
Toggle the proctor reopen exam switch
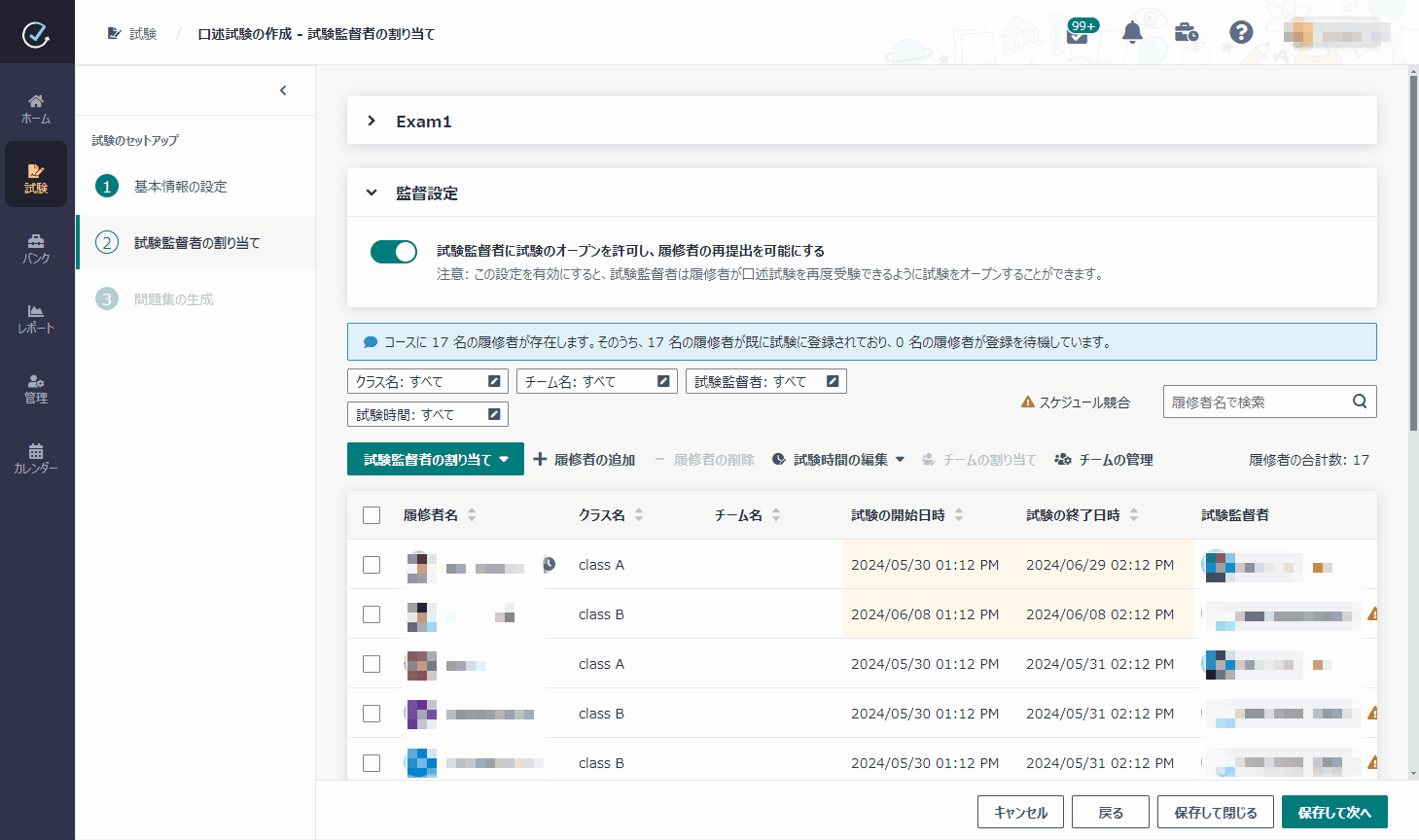point(394,252)
